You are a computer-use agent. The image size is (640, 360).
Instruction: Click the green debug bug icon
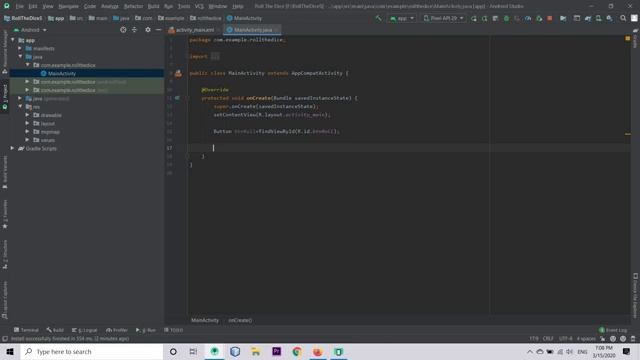click(x=506, y=18)
